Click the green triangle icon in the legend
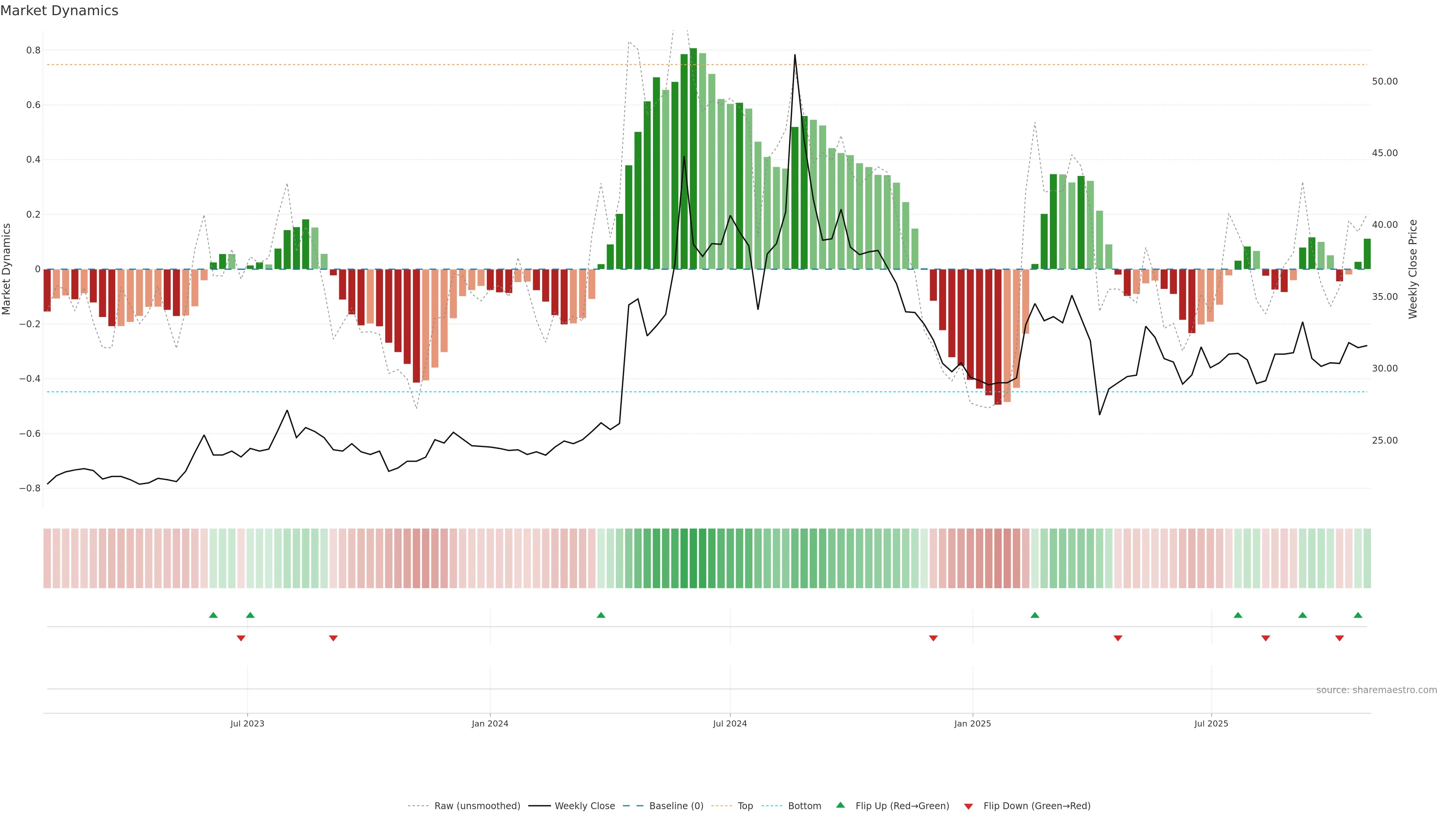The image size is (1456, 819). click(x=841, y=805)
